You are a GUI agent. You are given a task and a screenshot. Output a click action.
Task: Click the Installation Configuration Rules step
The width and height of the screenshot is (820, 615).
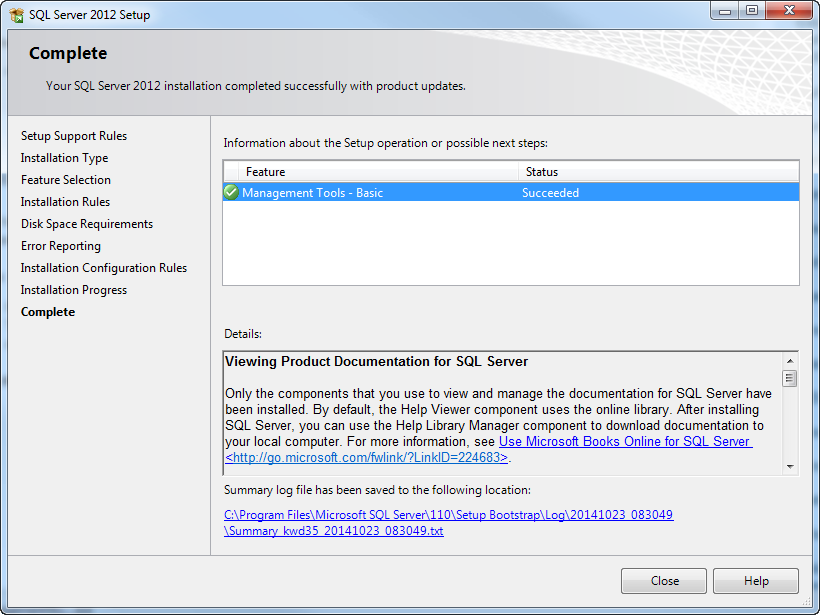tap(104, 268)
